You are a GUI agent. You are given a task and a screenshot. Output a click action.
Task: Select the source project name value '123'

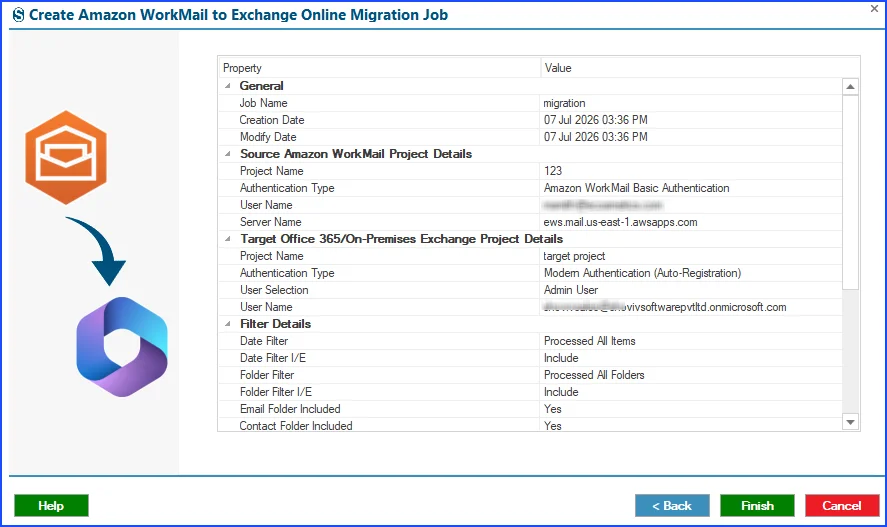tap(553, 171)
